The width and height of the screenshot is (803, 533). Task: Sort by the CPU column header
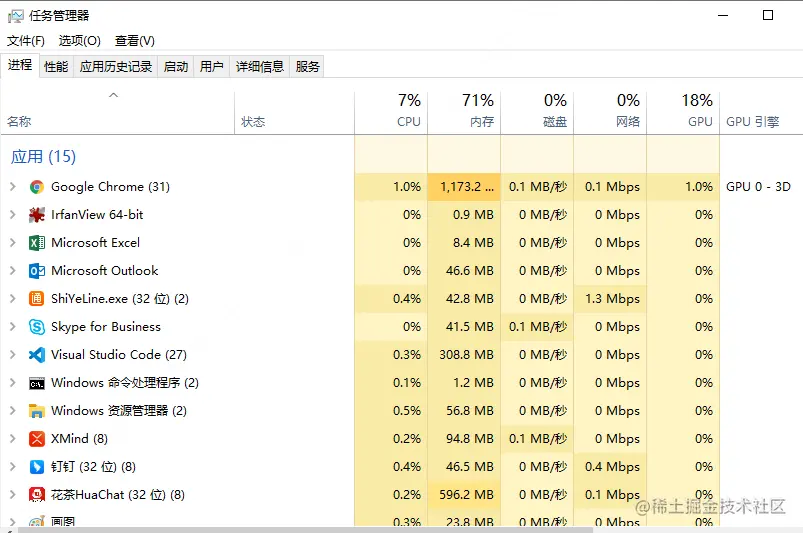click(391, 113)
